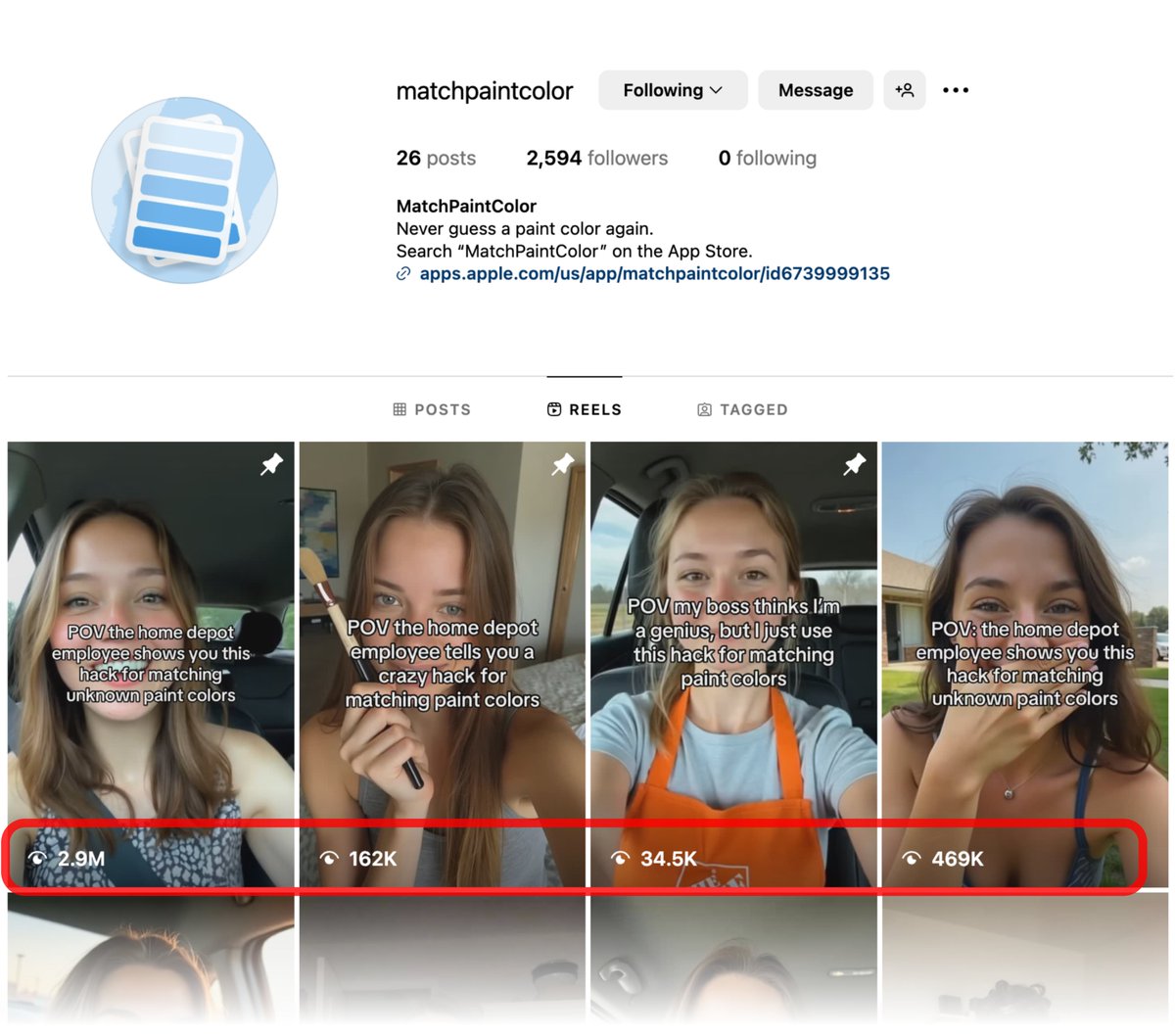The height and width of the screenshot is (1036, 1175).
Task: Click the grid icon beside POSTS
Action: (399, 409)
